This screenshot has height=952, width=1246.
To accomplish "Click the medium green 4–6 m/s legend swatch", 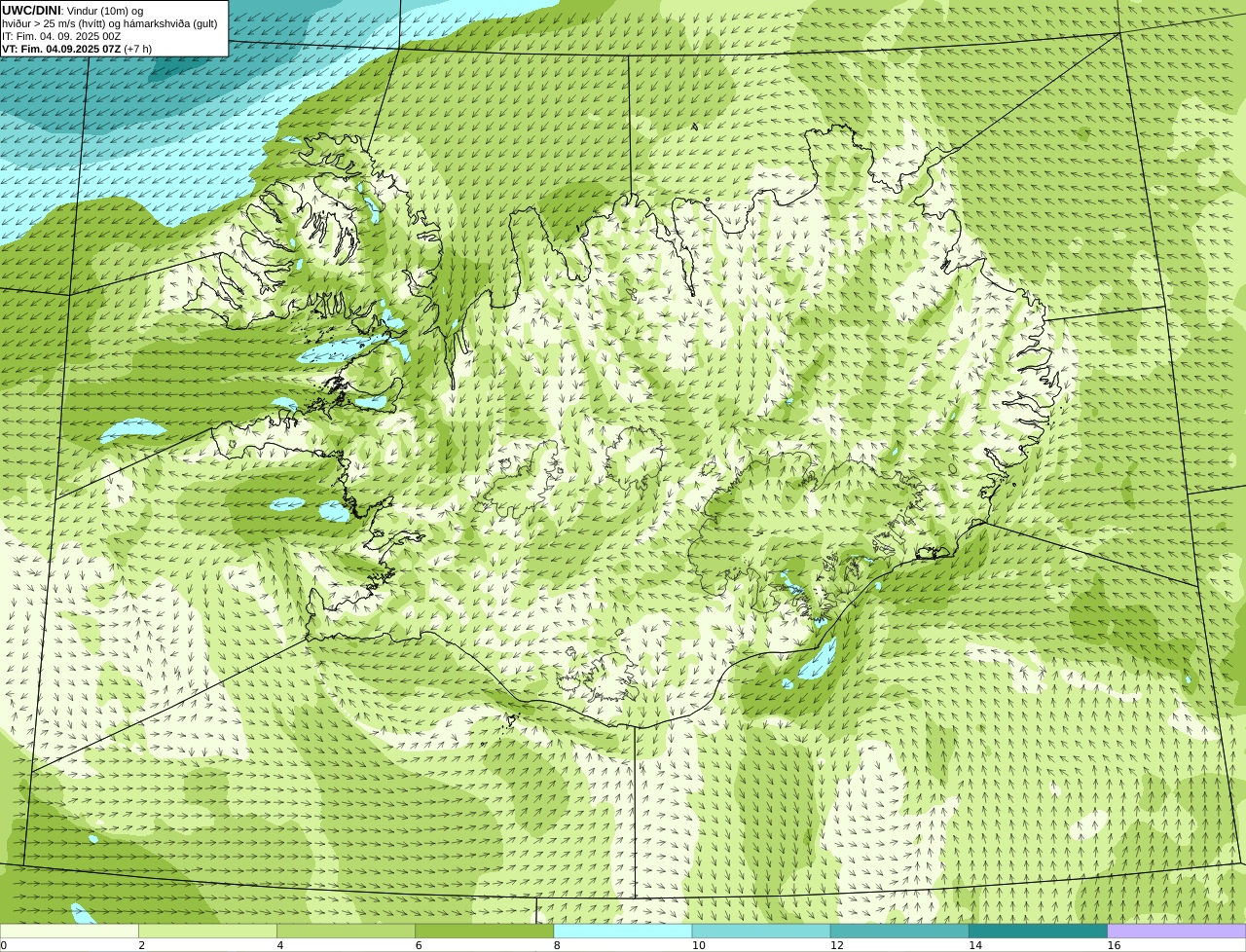I will tap(347, 932).
